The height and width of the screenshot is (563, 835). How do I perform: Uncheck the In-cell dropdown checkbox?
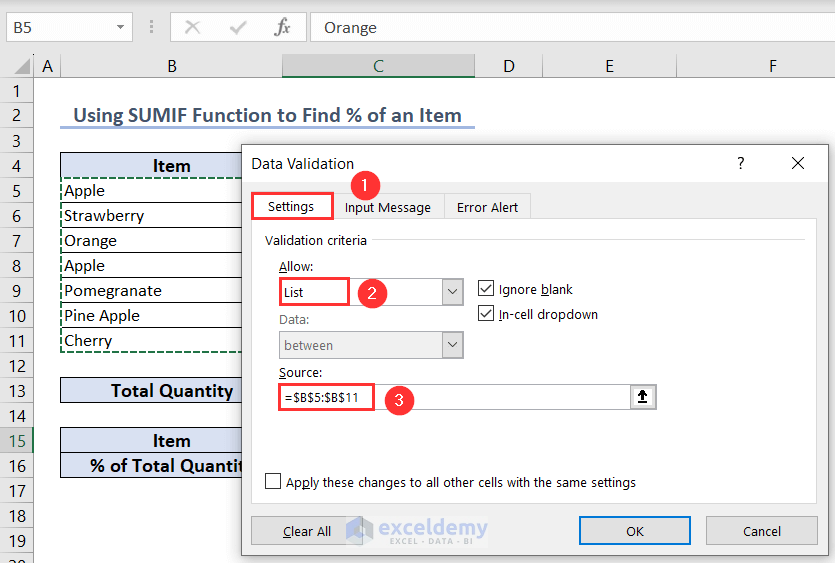click(x=486, y=314)
